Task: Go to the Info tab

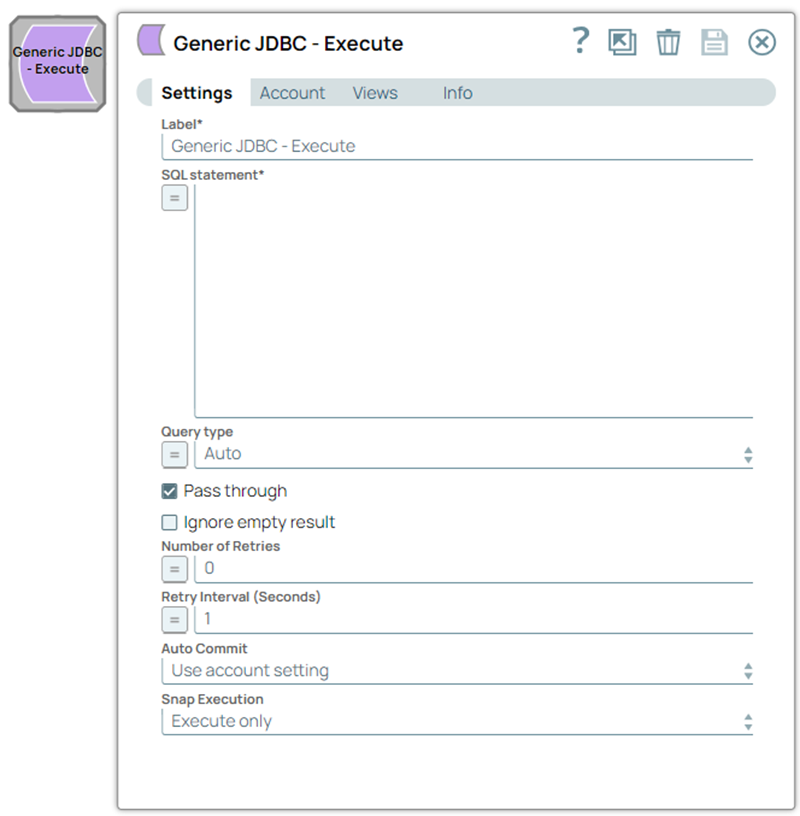Action: coord(457,93)
